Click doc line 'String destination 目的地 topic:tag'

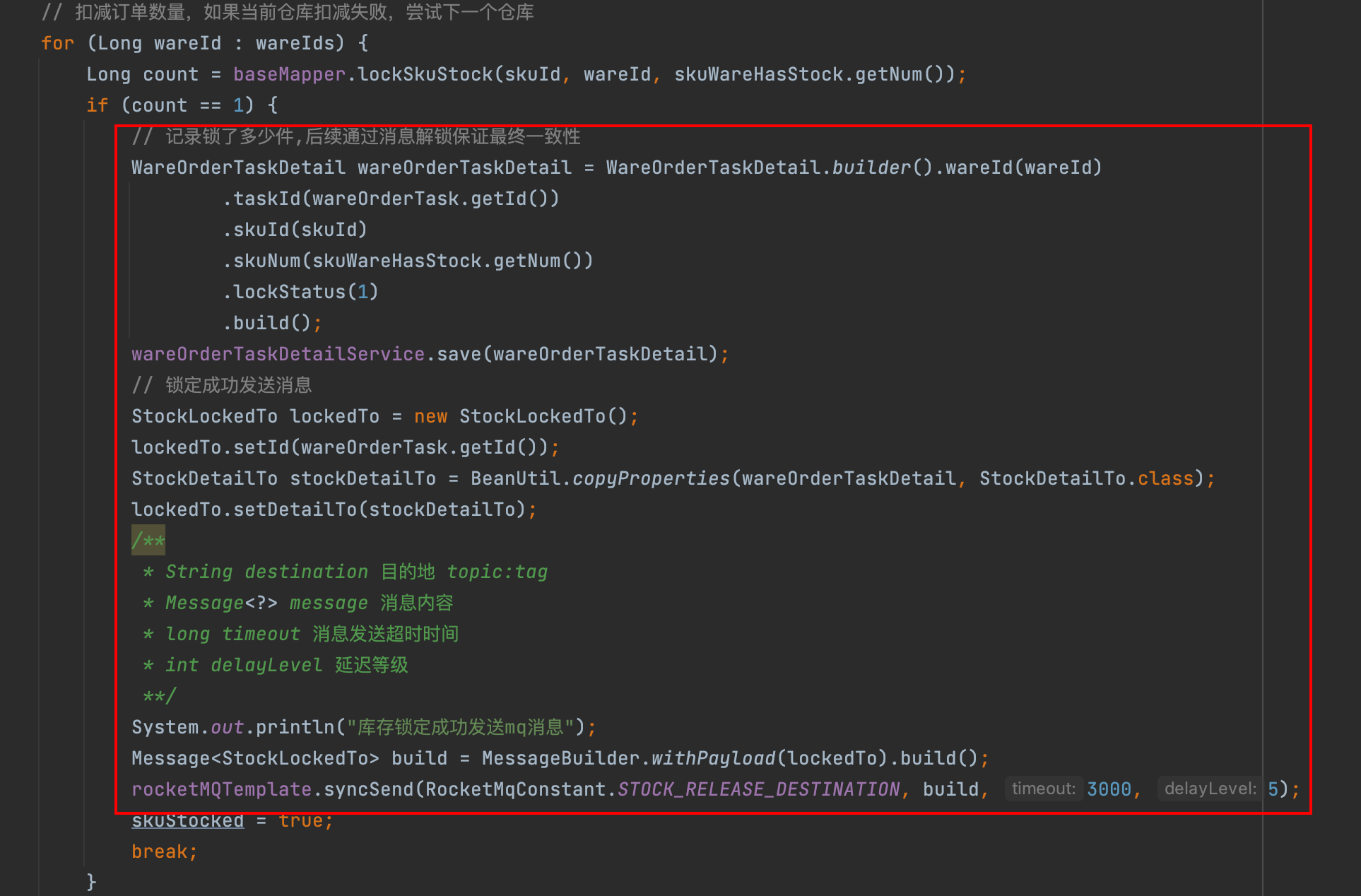click(x=356, y=572)
